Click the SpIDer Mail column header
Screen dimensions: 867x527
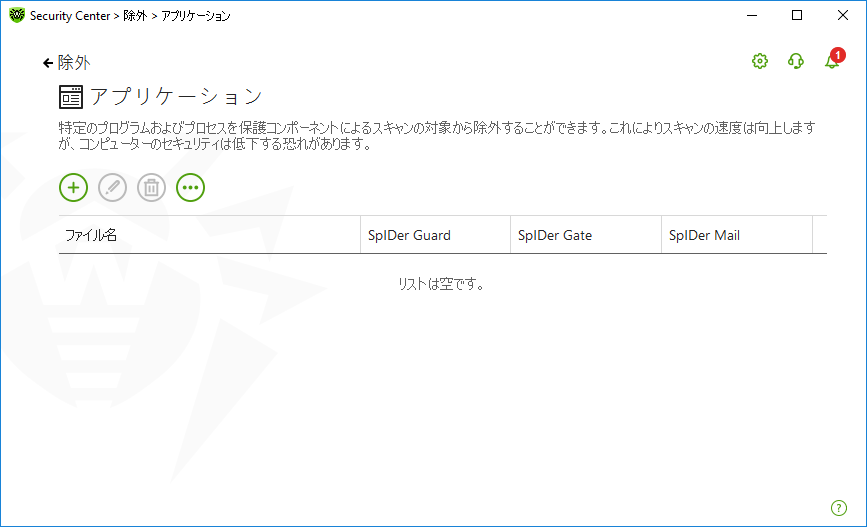737,235
